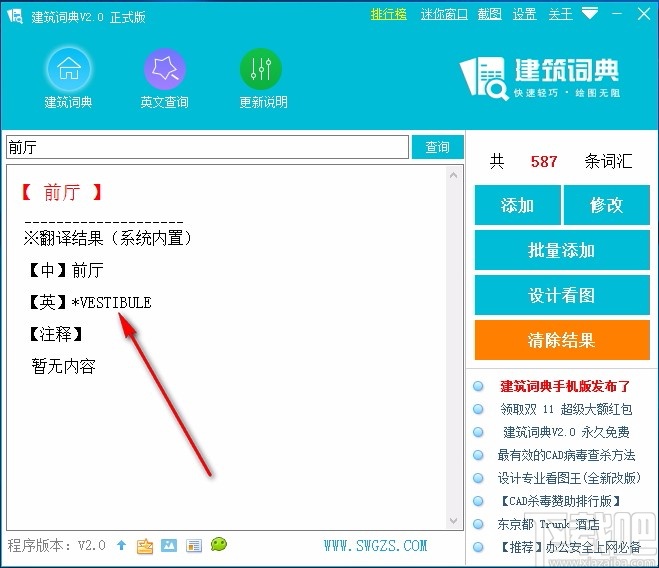The image size is (659, 568).
Task: Open the 截图 screenshot tool
Action: coord(490,14)
